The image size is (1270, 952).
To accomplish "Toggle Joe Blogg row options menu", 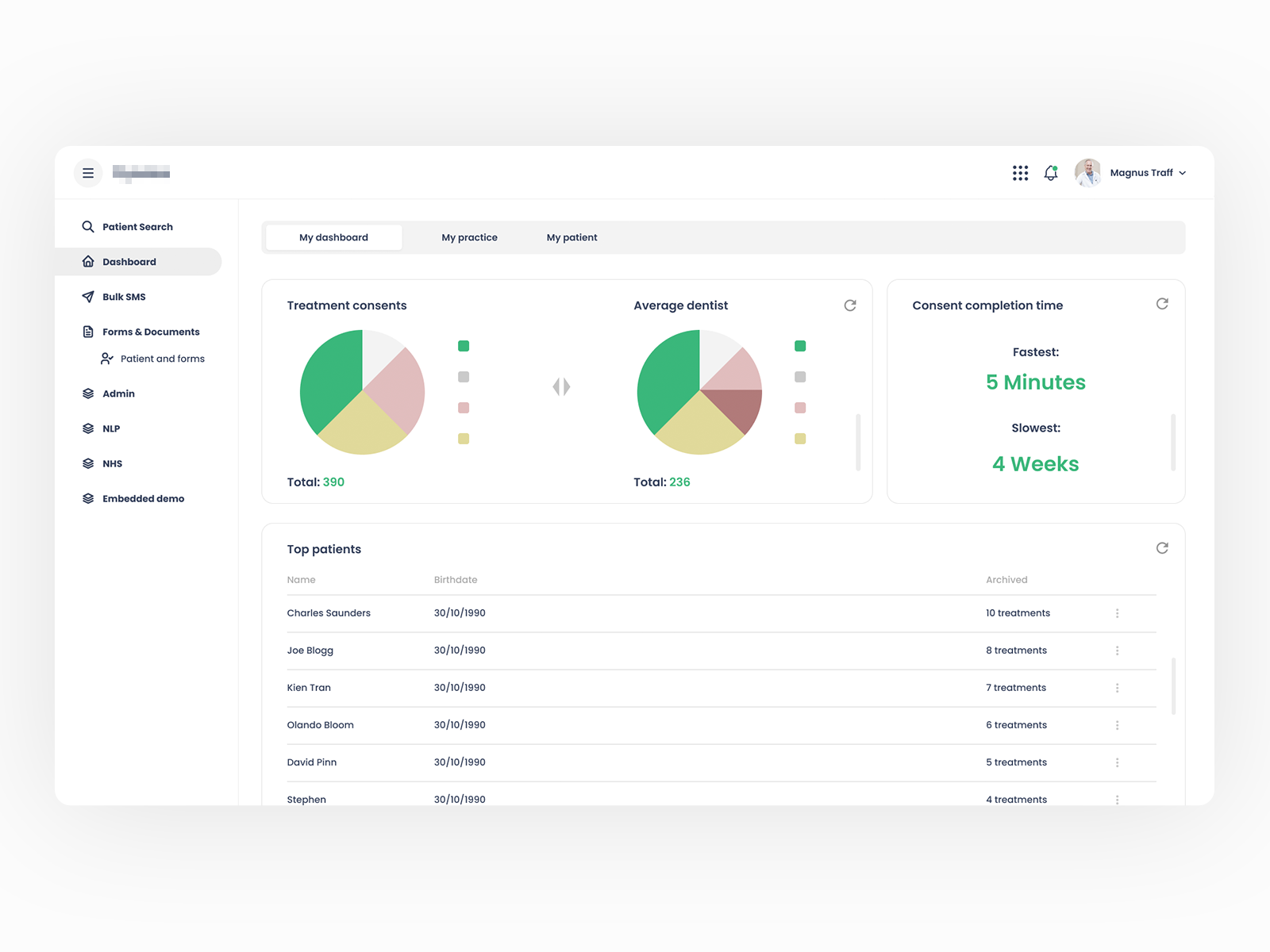I will tap(1118, 651).
